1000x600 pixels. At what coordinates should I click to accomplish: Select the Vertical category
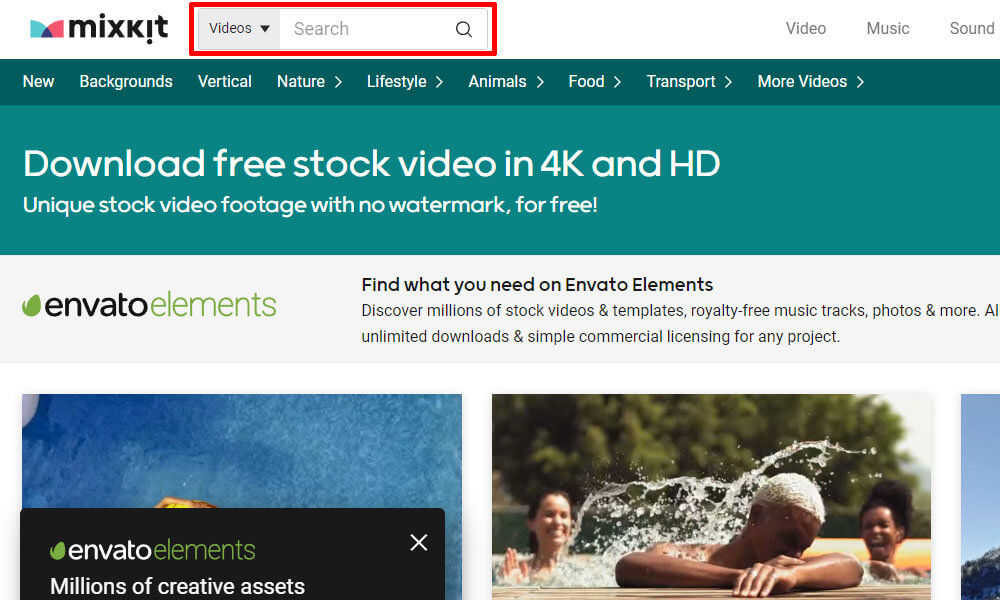[224, 82]
